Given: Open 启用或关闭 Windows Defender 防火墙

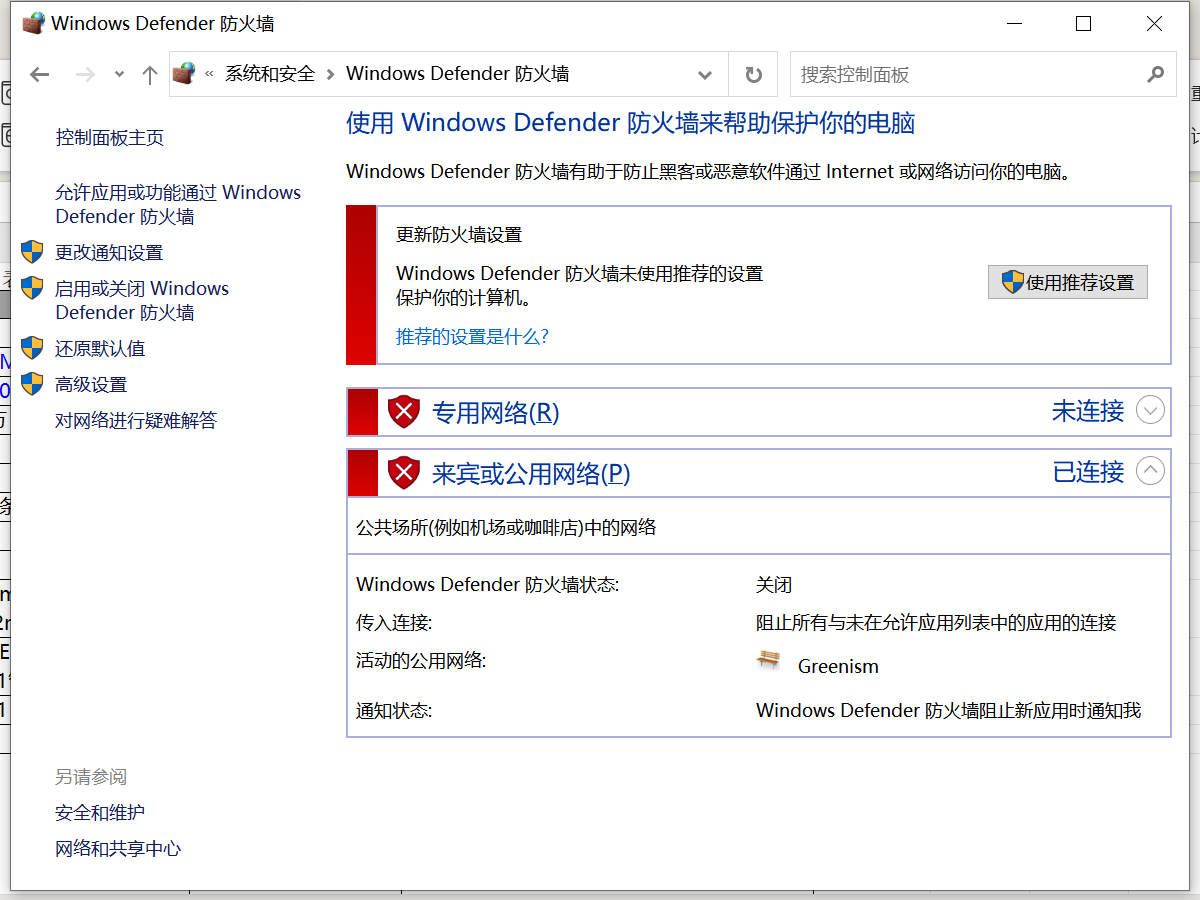Looking at the screenshot, I should [x=142, y=300].
